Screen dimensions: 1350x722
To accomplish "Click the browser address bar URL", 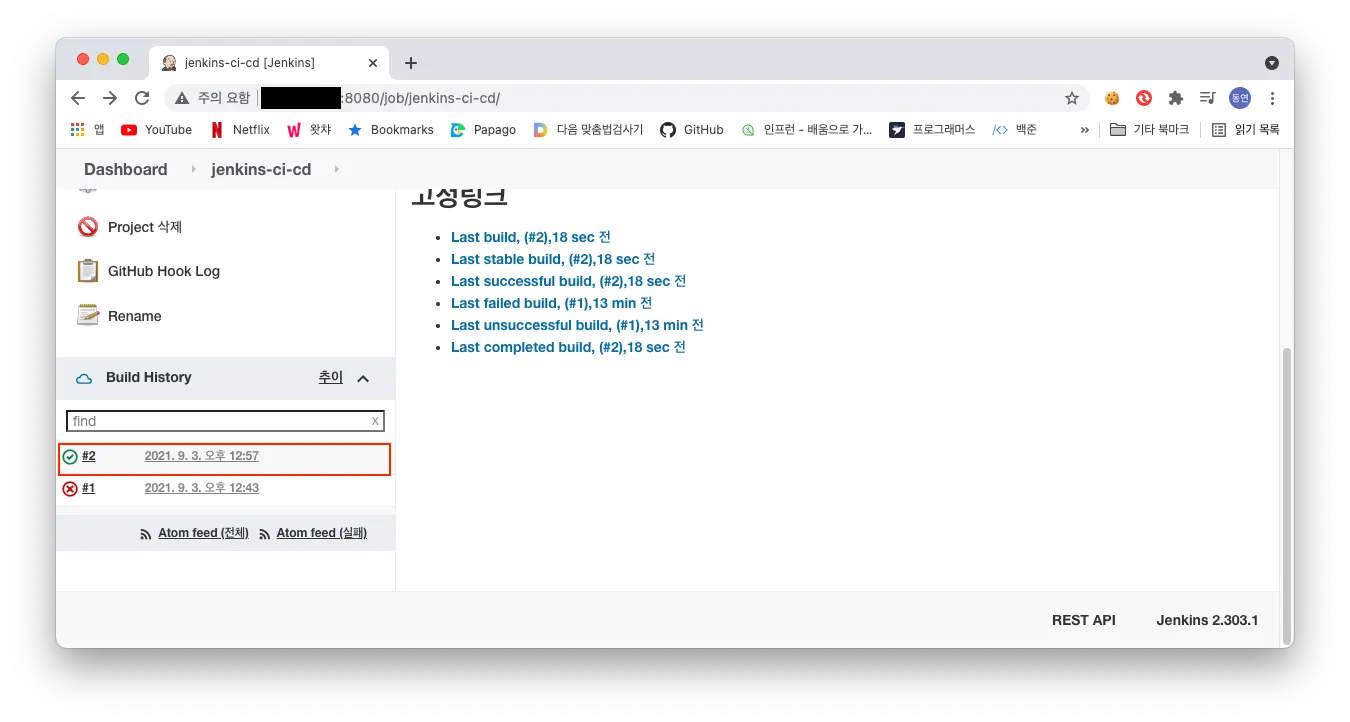I will point(420,98).
